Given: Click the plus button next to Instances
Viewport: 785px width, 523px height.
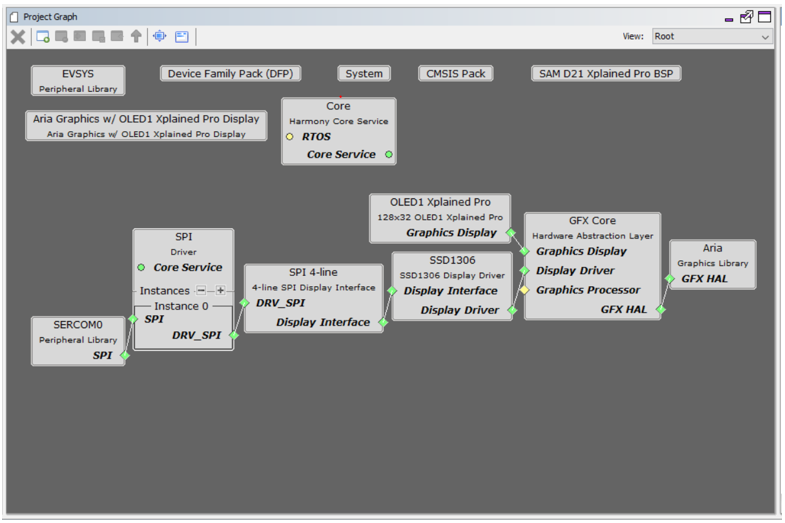Looking at the screenshot, I should (x=220, y=290).
